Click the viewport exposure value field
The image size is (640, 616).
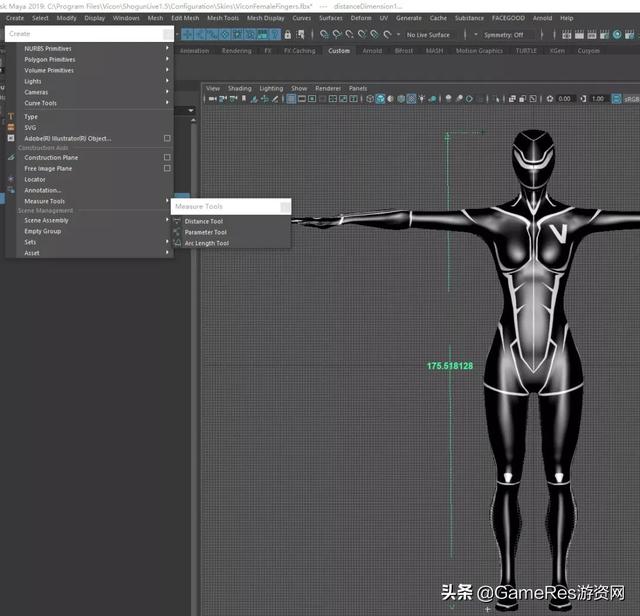[564, 99]
